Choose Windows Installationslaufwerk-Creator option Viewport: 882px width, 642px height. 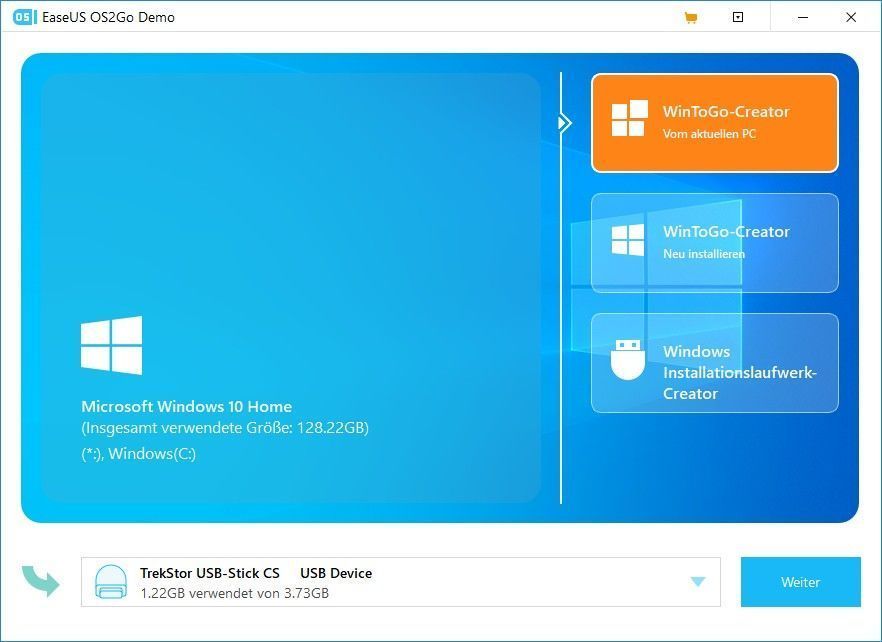tap(714, 363)
